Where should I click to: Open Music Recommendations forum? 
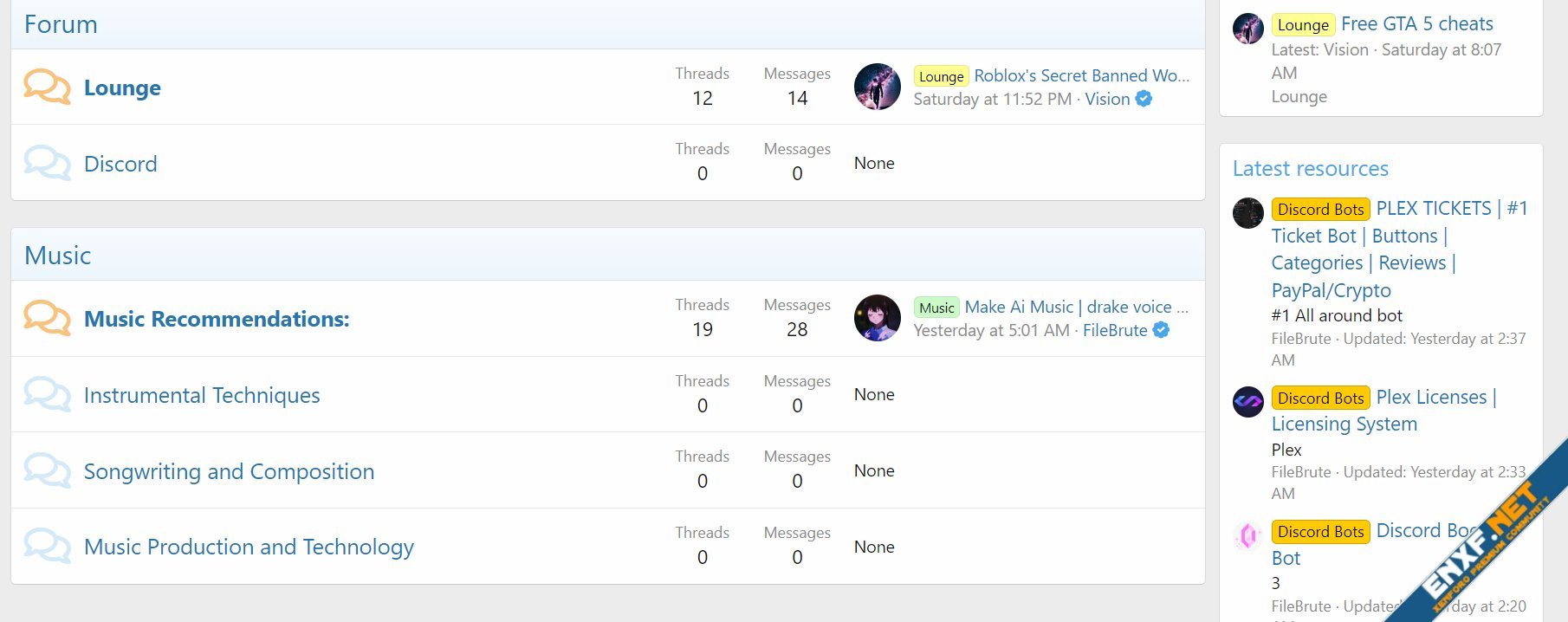click(217, 319)
